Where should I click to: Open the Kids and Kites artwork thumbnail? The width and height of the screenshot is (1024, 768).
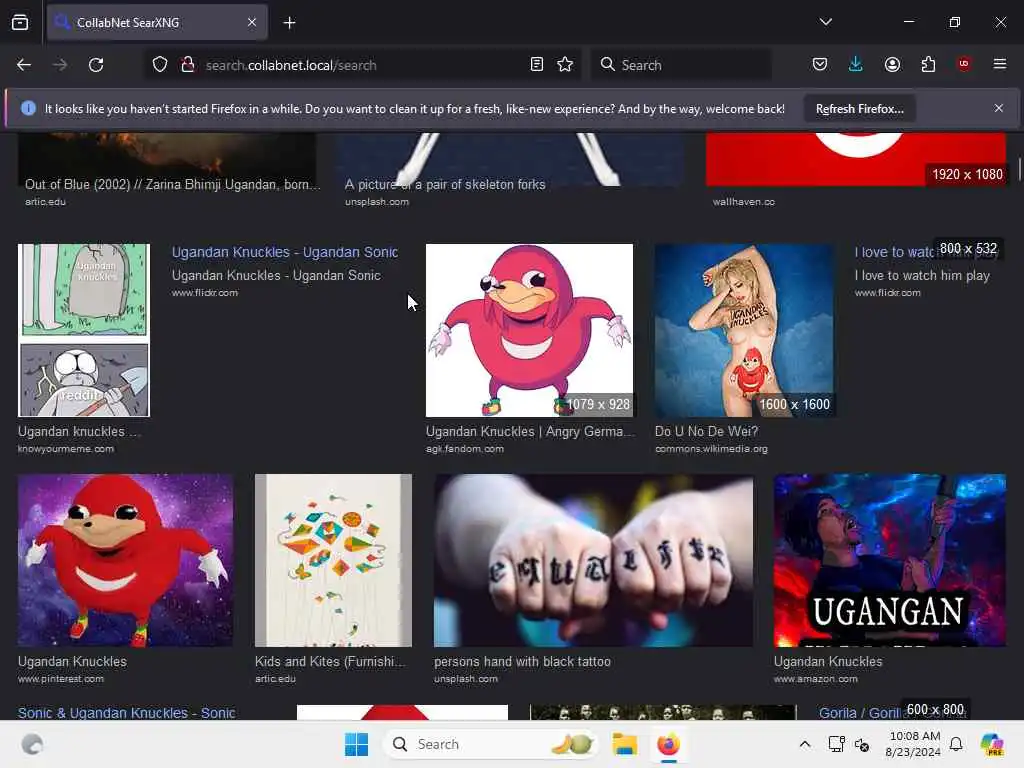click(x=333, y=560)
